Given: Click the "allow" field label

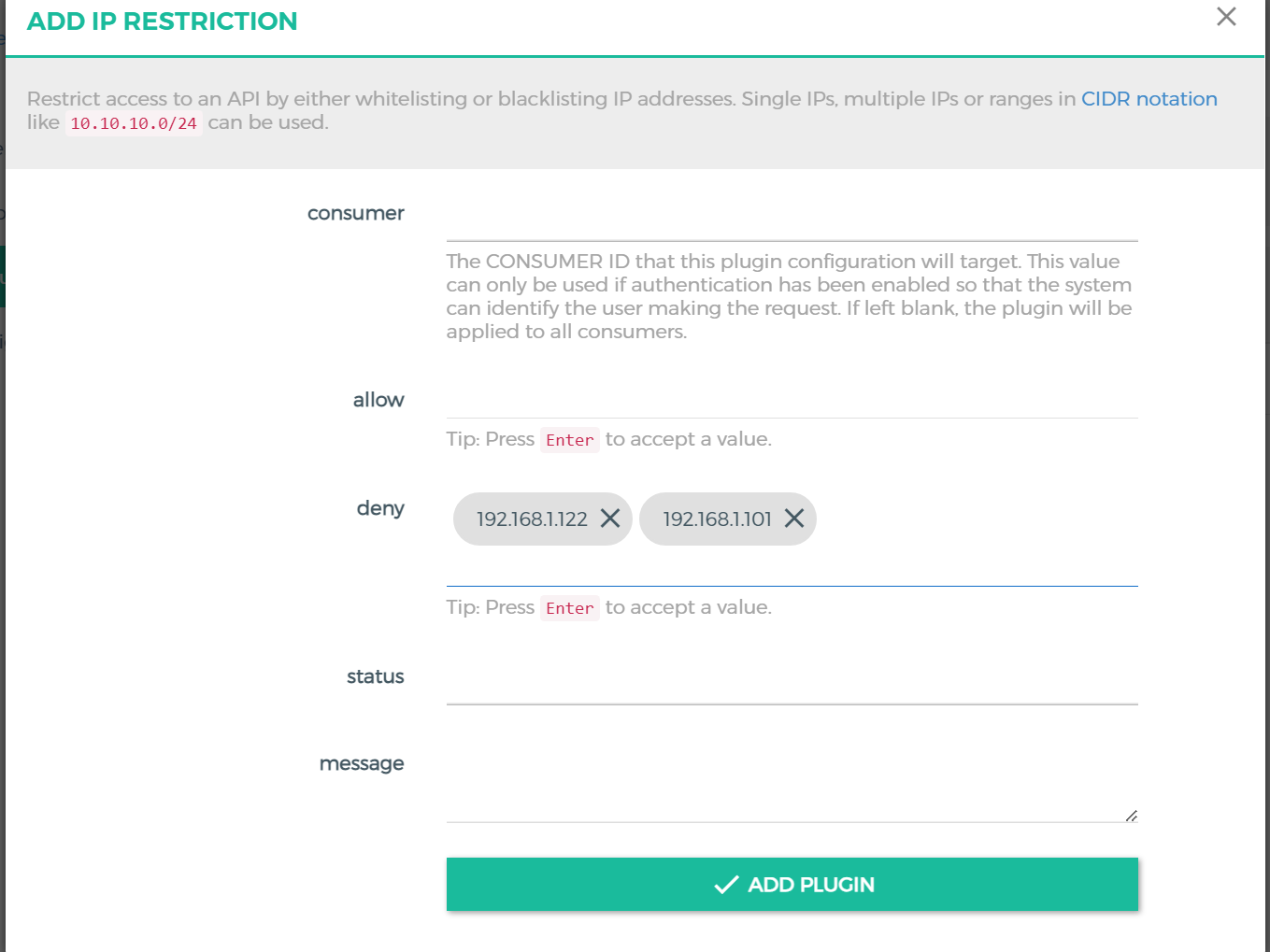Looking at the screenshot, I should point(378,400).
